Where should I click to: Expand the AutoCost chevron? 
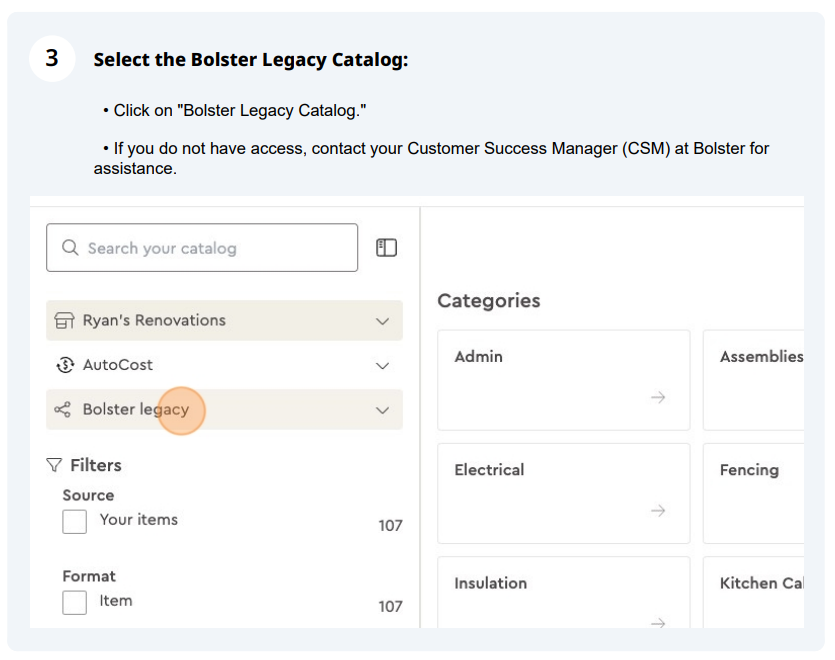pyautogui.click(x=382, y=366)
